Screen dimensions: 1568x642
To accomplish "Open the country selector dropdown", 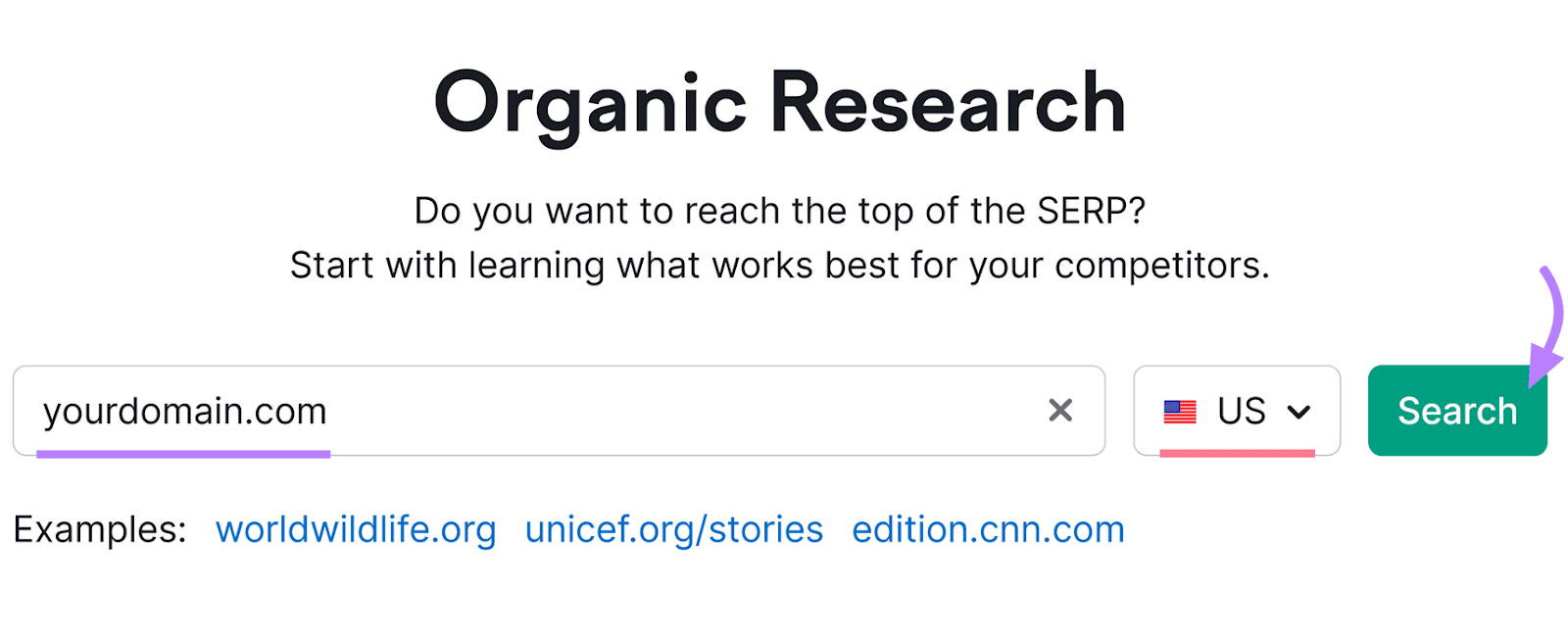I will (1236, 412).
